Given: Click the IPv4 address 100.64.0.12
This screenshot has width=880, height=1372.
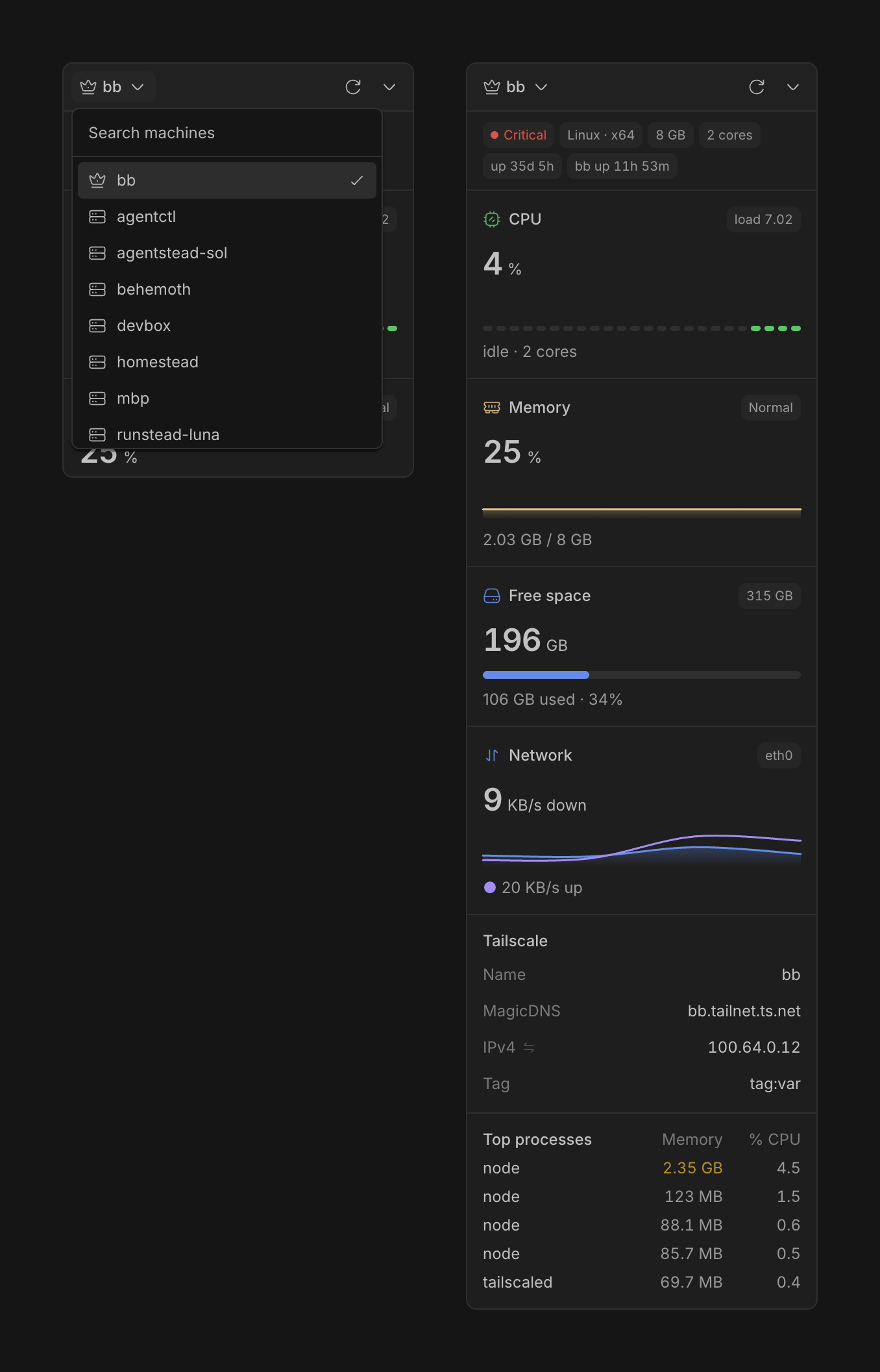Looking at the screenshot, I should [754, 1047].
